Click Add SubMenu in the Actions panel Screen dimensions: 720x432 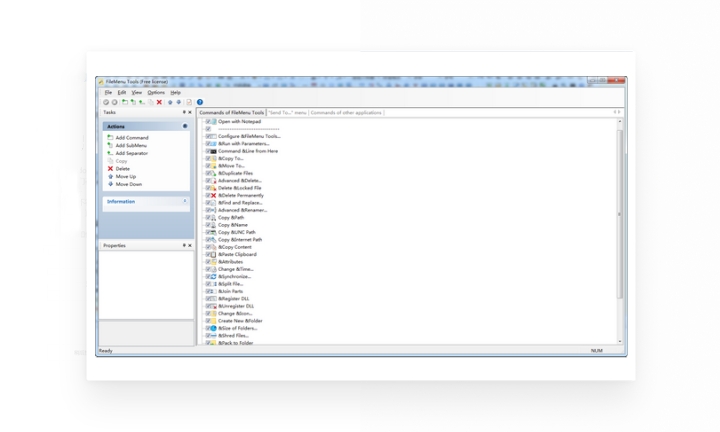point(131,146)
